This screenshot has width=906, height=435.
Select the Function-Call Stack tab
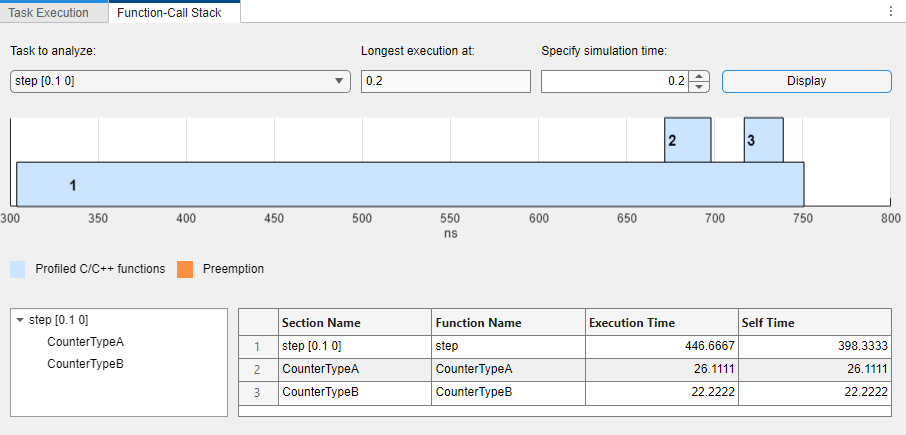click(169, 13)
